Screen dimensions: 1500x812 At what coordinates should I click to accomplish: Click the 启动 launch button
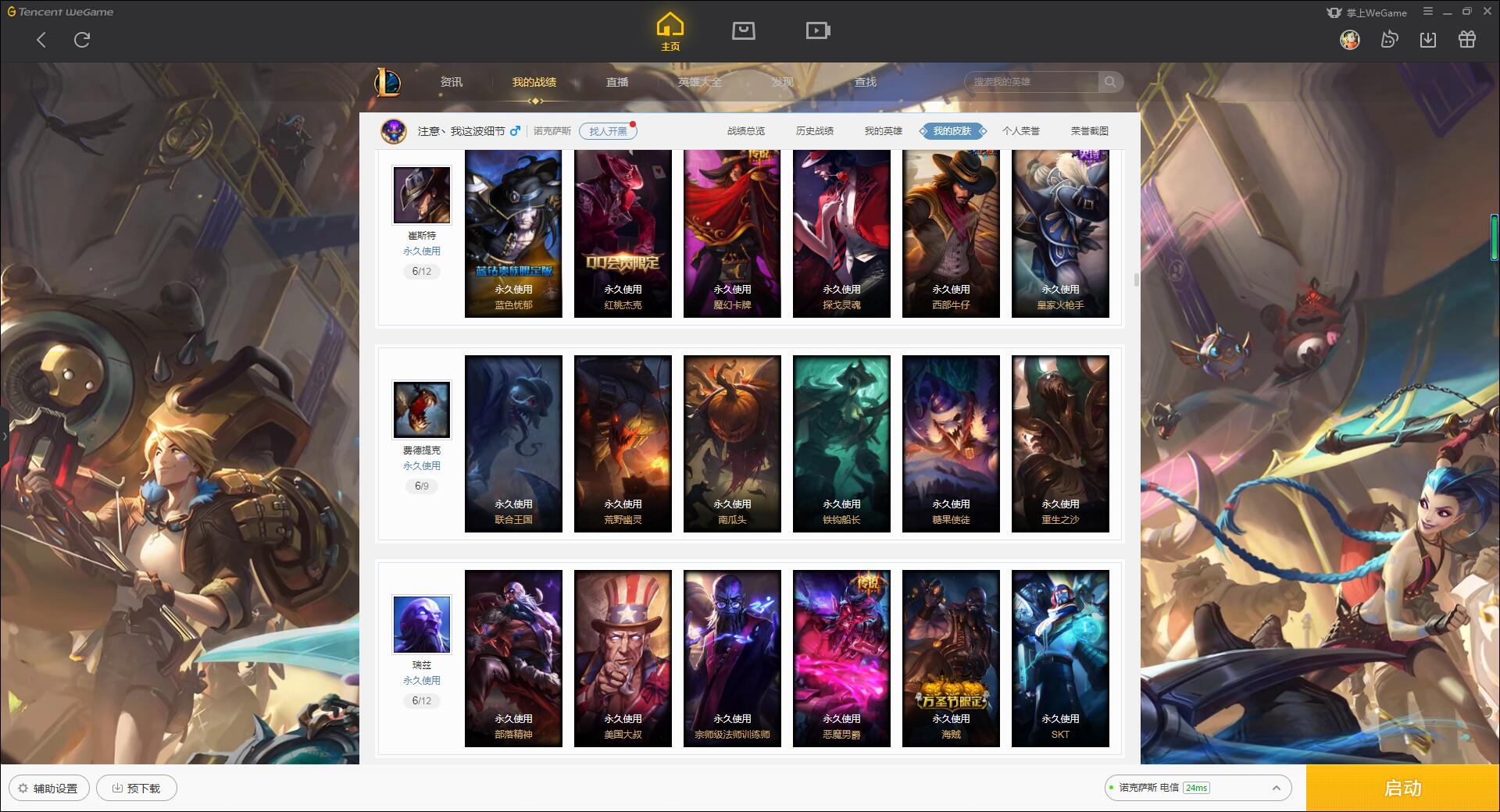pos(1402,788)
